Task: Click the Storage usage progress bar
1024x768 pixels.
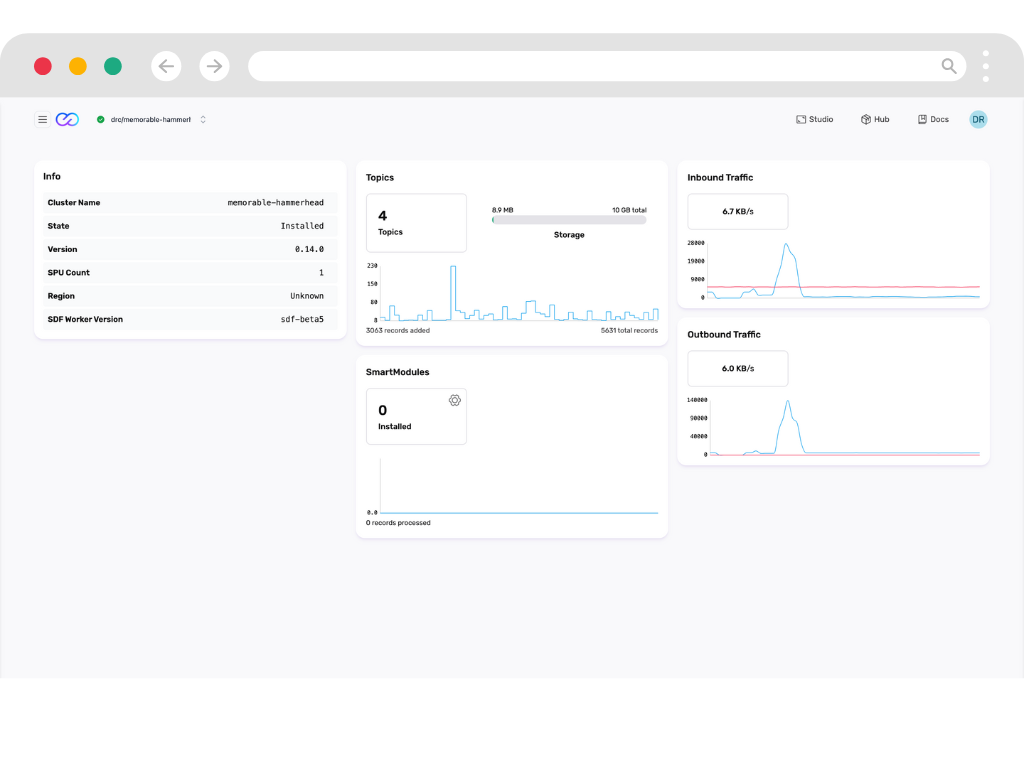Action: pos(569,220)
